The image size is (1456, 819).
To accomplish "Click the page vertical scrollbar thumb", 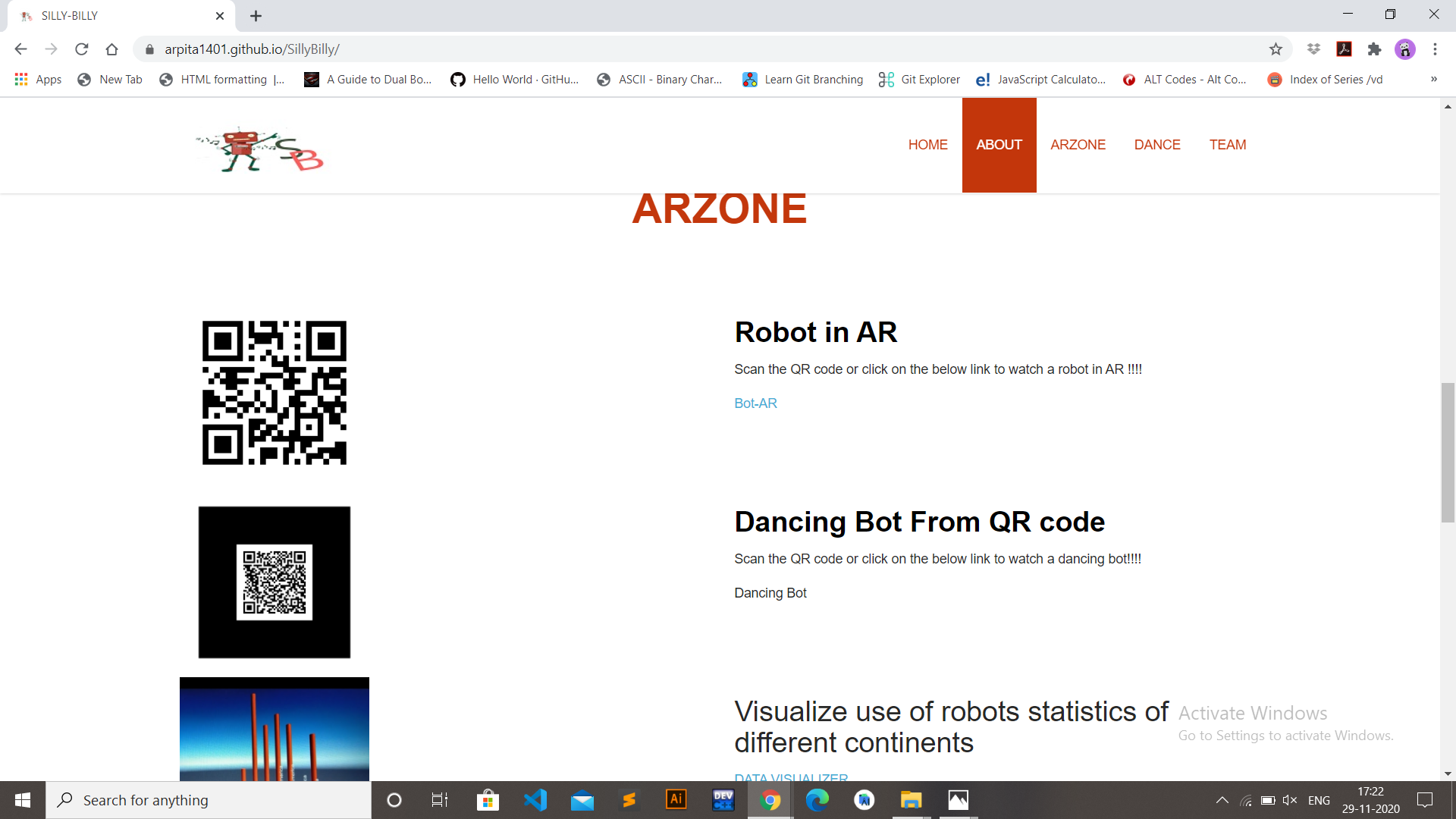I will 1448,453.
